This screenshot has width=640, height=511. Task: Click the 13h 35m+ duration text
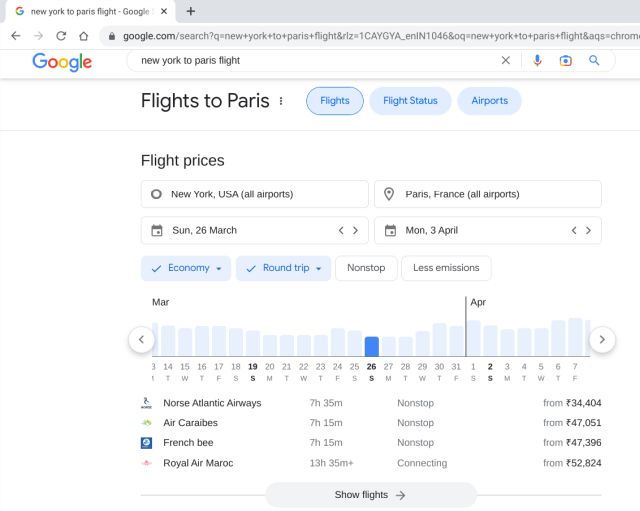point(331,463)
